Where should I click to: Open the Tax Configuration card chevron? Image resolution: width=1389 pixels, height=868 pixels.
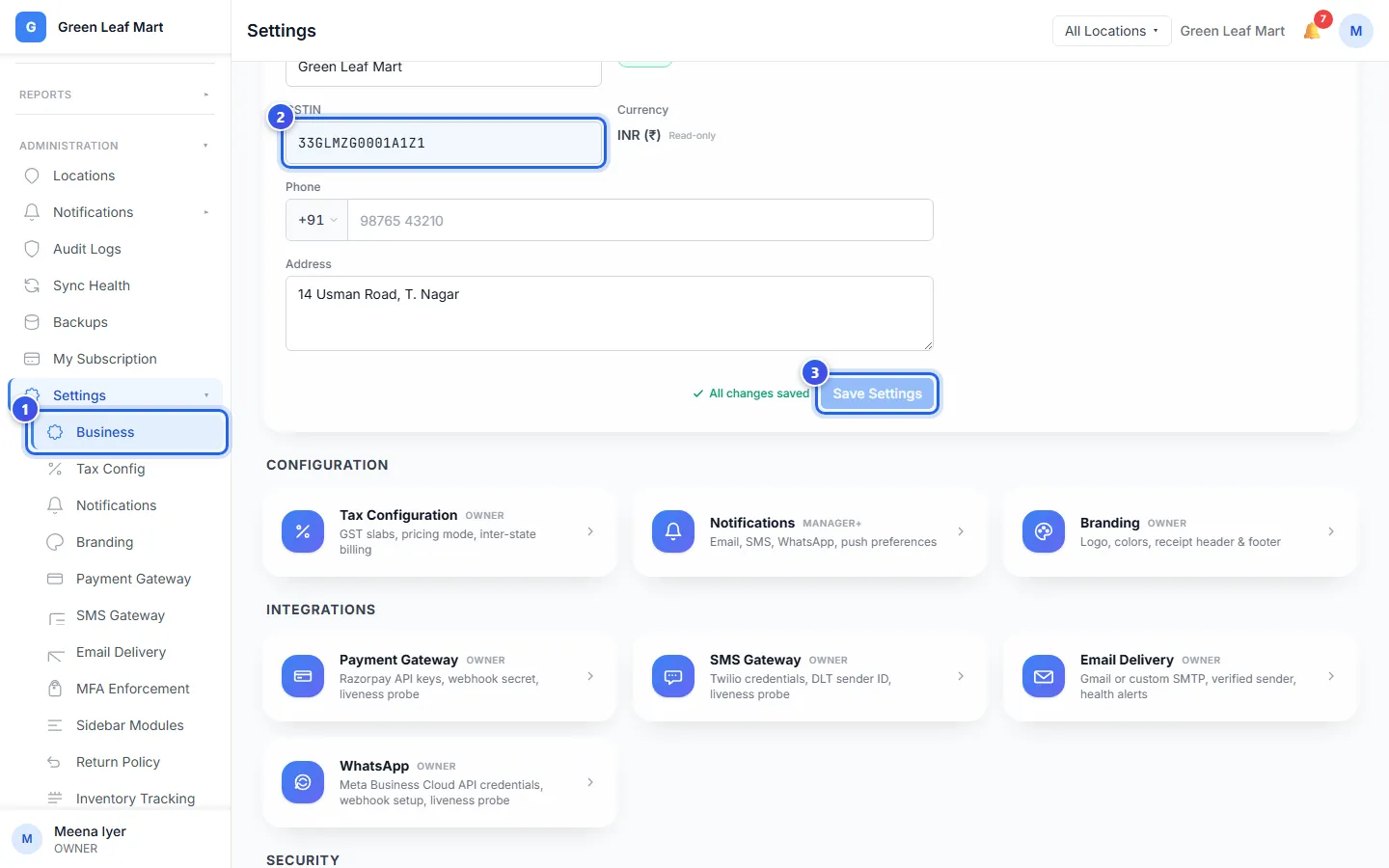(x=590, y=531)
